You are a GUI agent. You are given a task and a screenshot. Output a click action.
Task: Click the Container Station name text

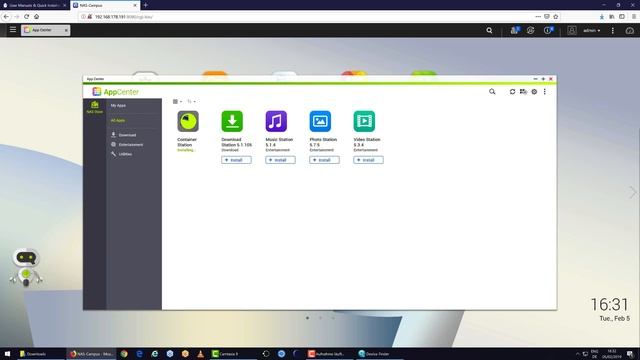187,142
